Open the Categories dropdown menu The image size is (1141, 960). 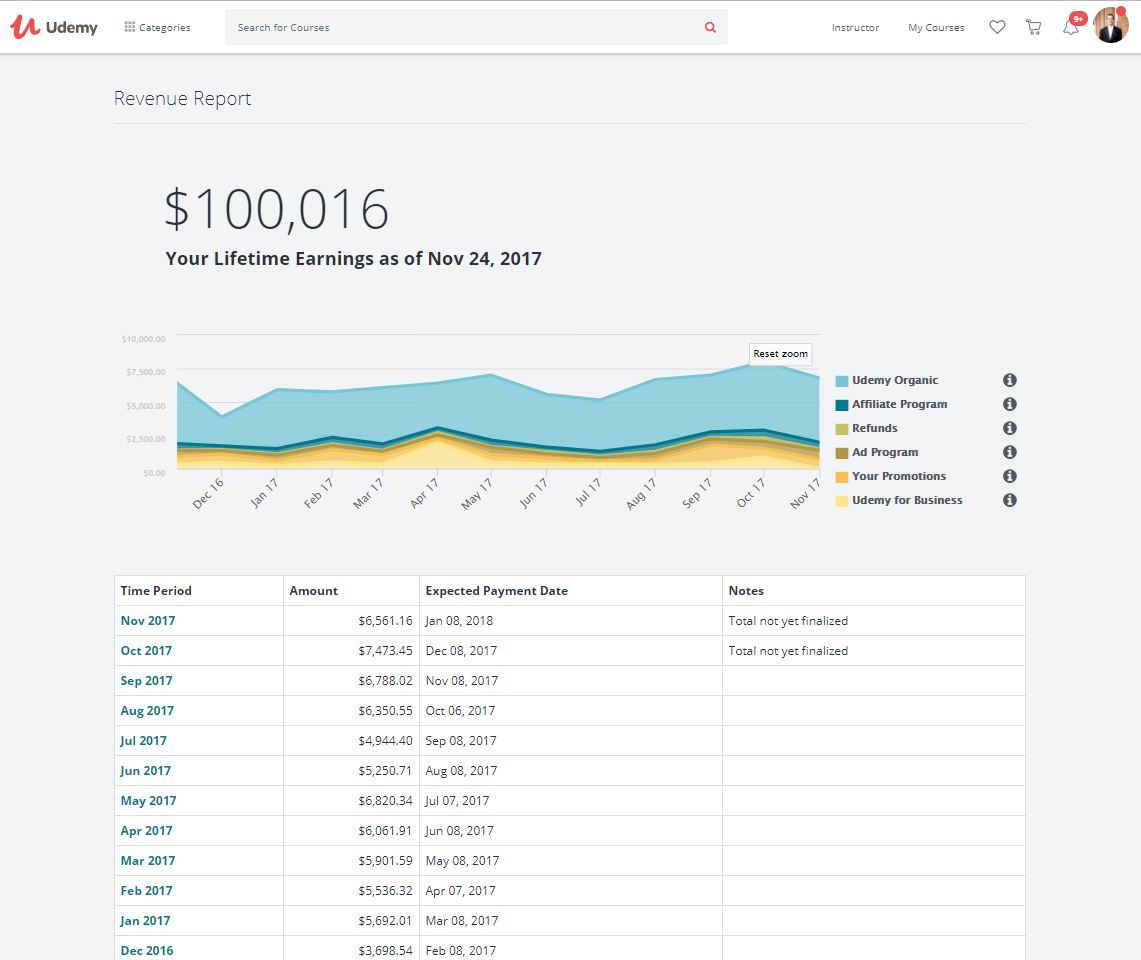pyautogui.click(x=157, y=27)
